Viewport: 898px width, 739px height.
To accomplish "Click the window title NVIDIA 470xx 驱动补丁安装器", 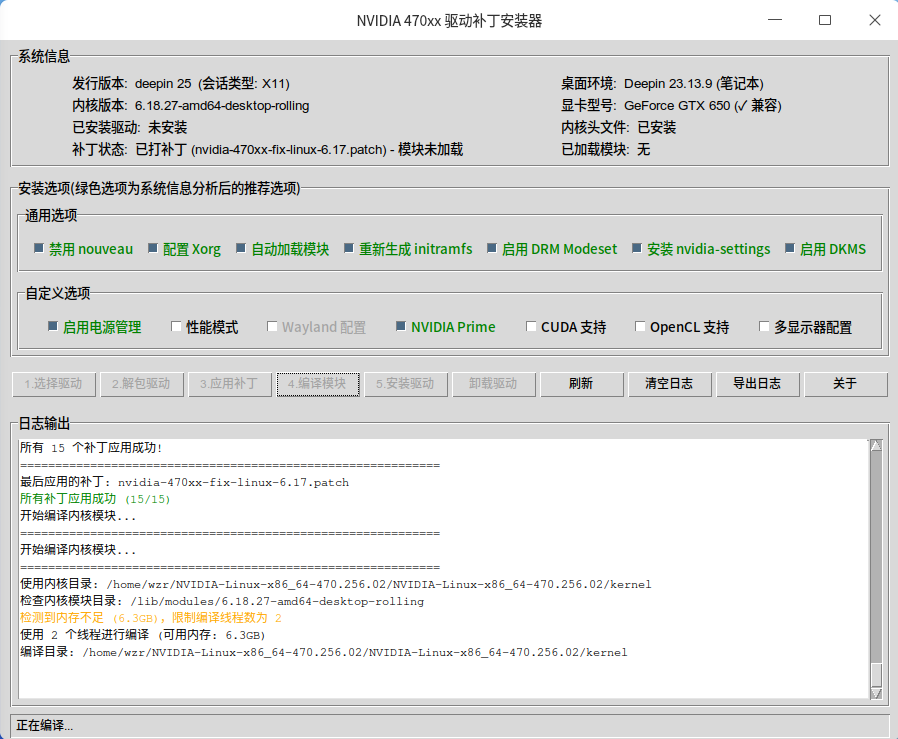I will pos(450,21).
